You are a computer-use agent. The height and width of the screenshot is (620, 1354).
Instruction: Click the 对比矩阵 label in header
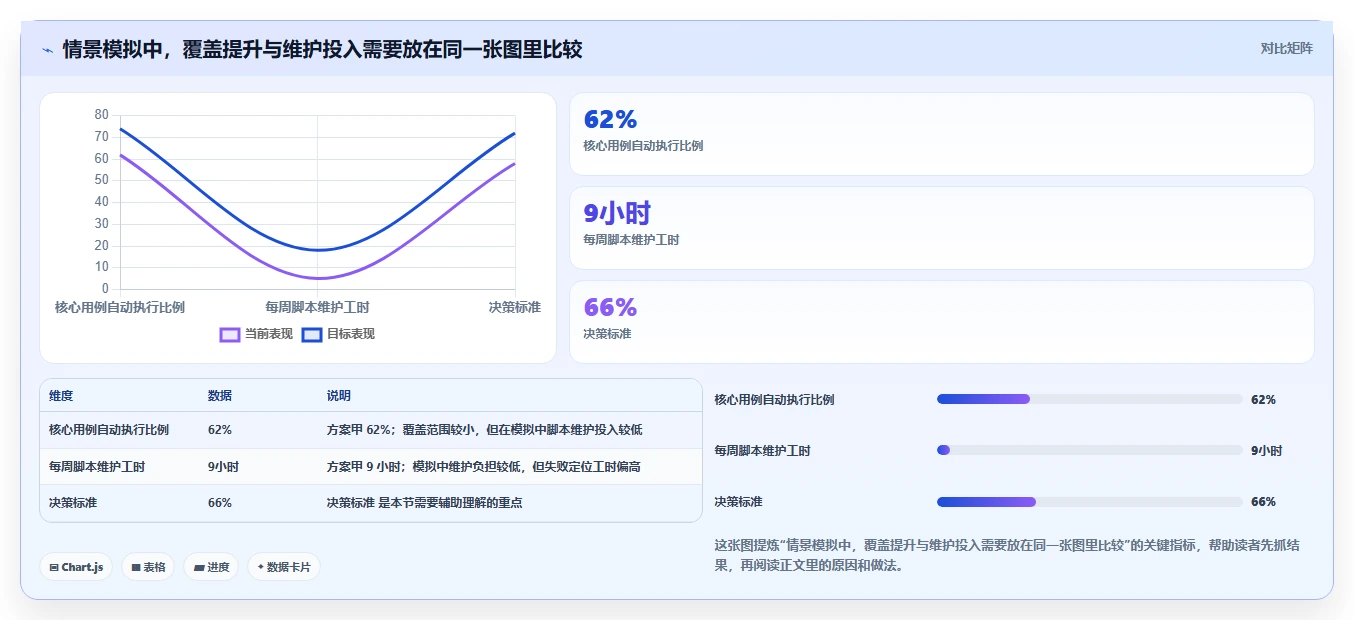click(x=1286, y=48)
